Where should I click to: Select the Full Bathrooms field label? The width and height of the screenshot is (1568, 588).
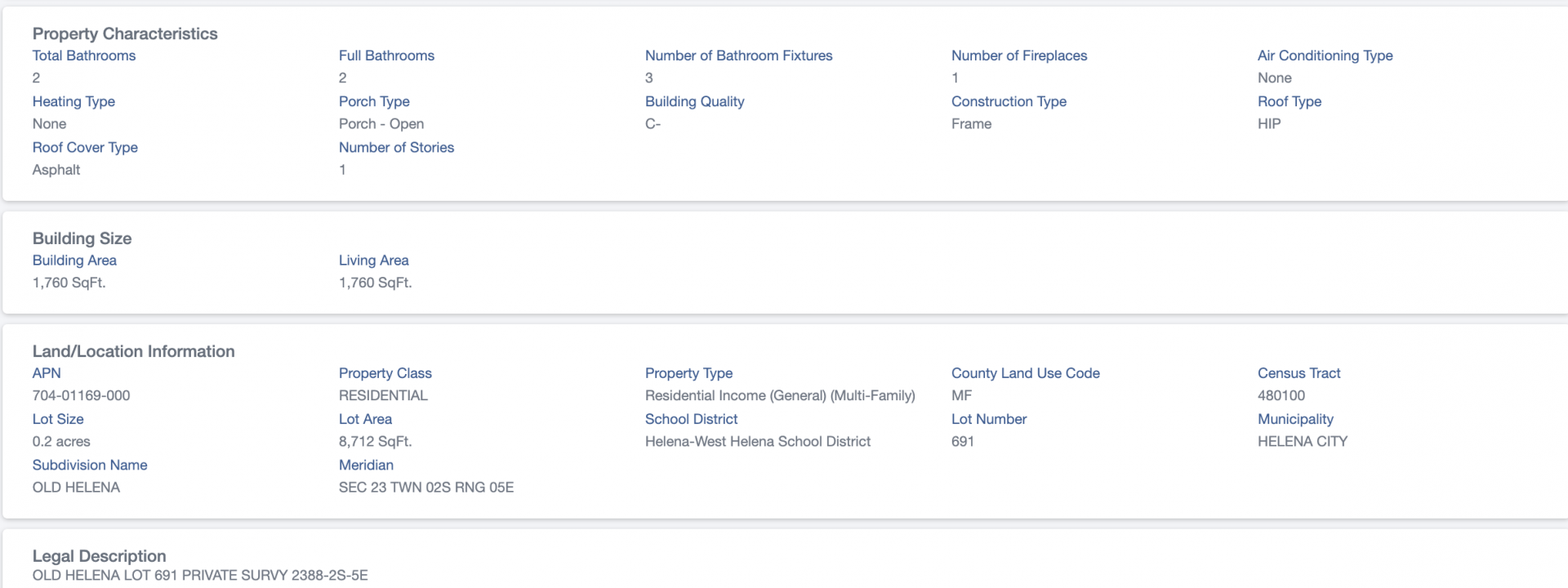click(386, 56)
